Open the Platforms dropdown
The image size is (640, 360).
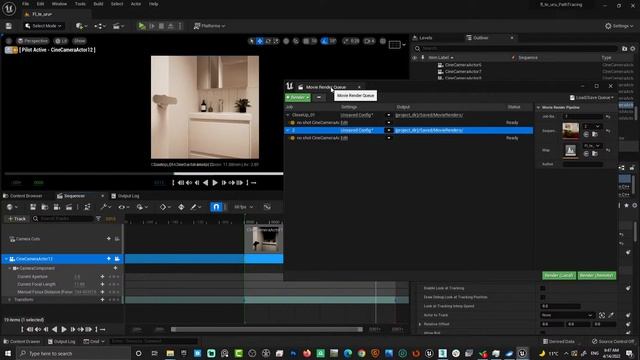[209, 26]
